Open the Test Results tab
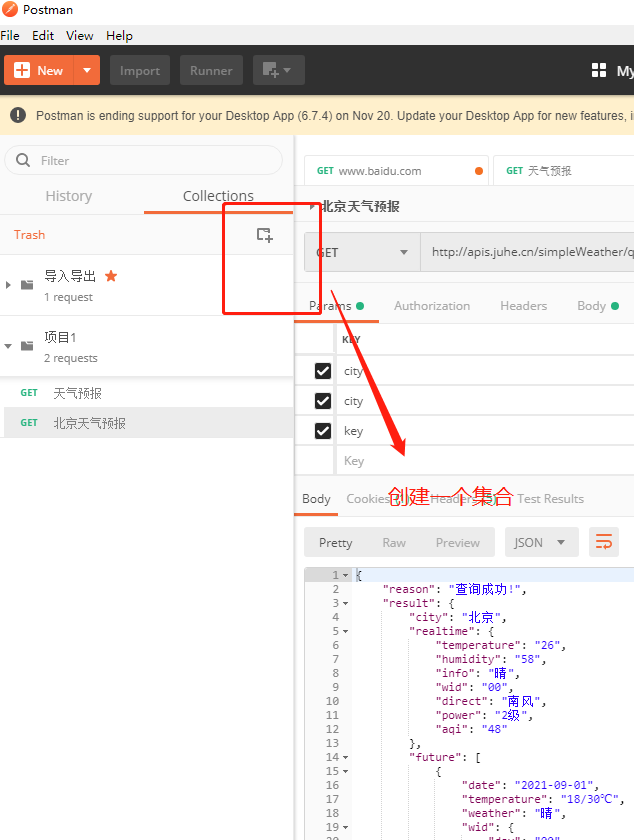Viewport: 634px width, 840px height. 550,499
